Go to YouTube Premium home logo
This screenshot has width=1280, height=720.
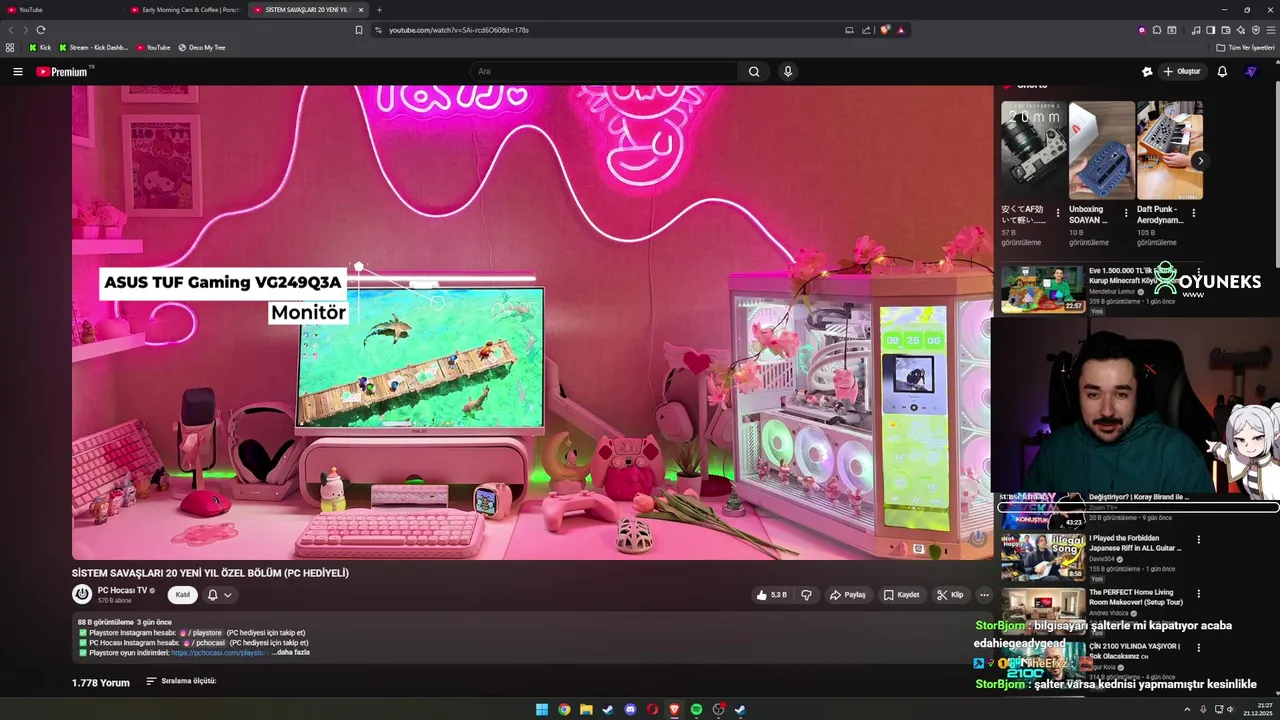click(63, 72)
